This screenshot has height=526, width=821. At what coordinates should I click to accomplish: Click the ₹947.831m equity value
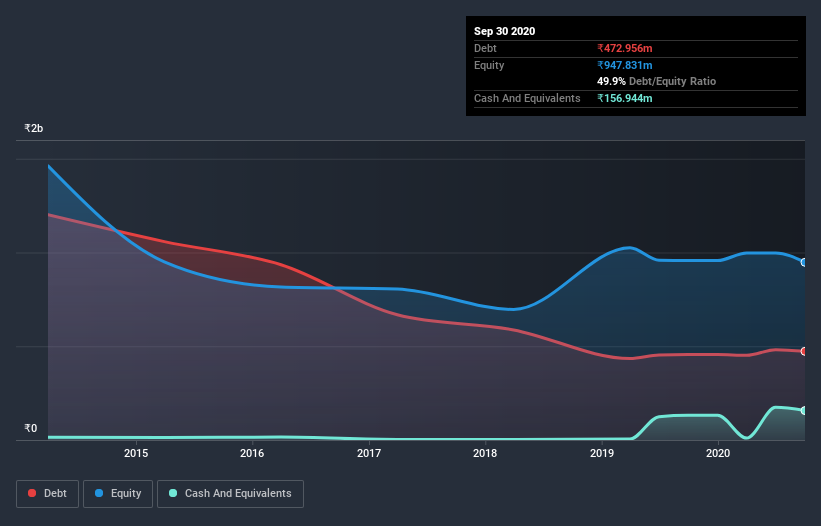[625, 65]
